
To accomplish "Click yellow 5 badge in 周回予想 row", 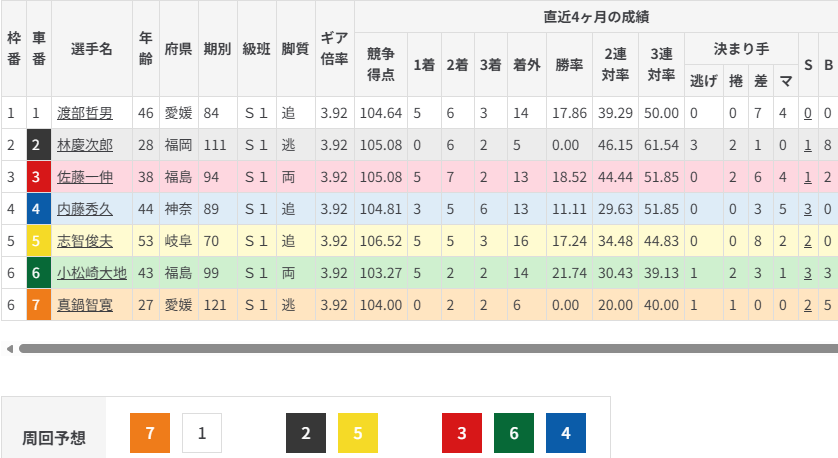I will point(358,433).
